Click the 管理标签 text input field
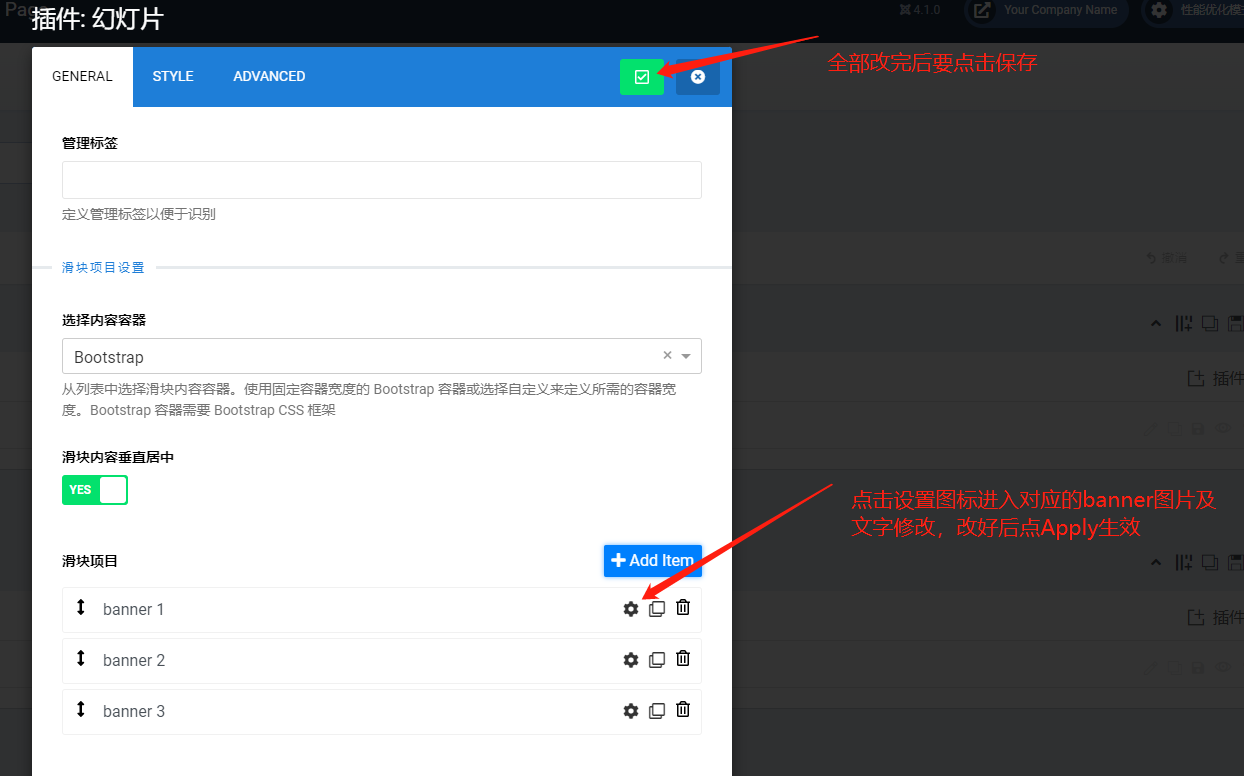 point(381,180)
